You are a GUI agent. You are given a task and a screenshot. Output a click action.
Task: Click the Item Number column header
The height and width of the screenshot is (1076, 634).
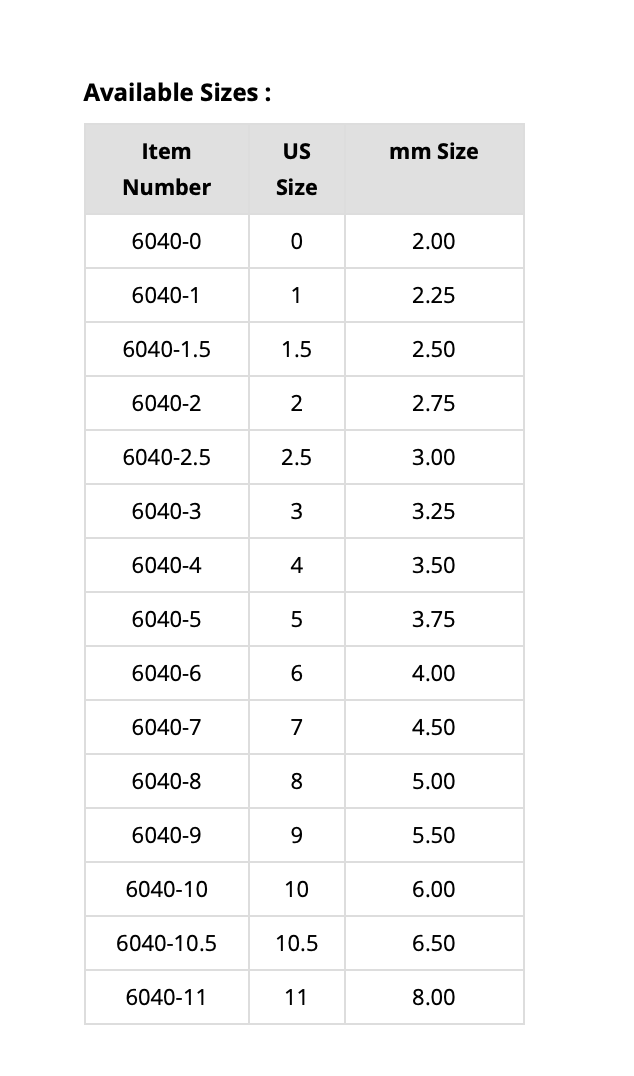tap(166, 169)
